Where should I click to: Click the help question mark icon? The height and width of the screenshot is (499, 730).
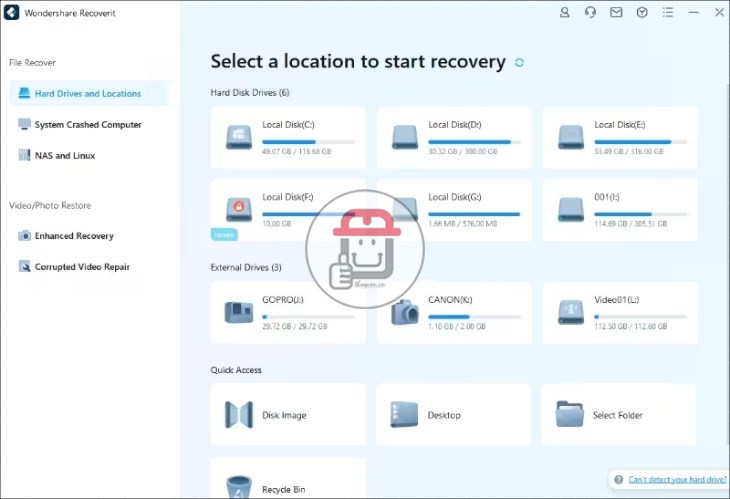(618, 479)
